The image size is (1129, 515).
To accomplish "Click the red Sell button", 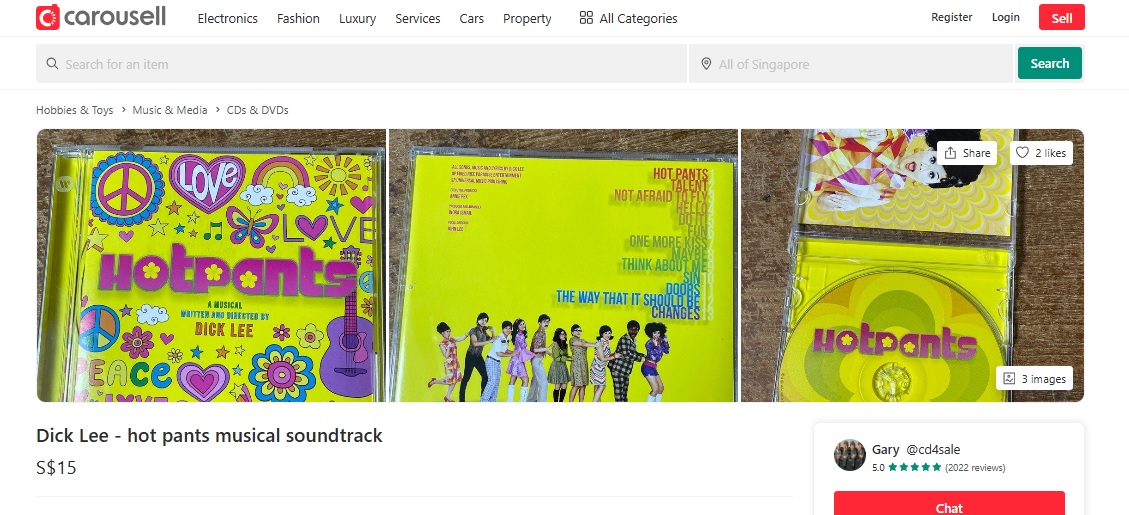I will pos(1061,17).
